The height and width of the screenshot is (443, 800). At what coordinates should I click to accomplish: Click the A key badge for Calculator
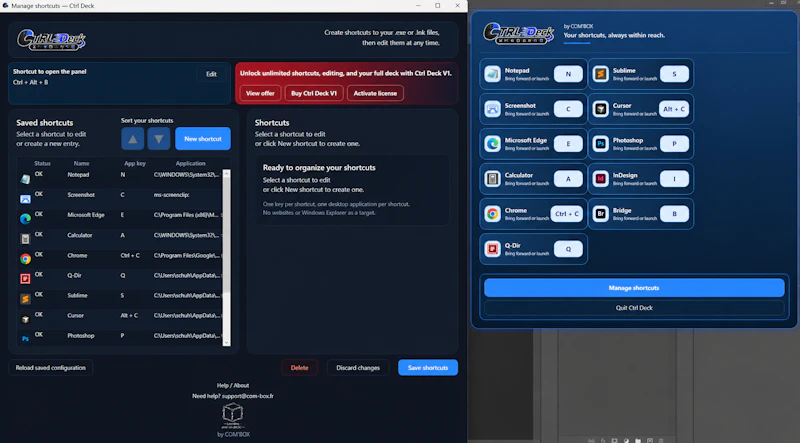pos(568,179)
